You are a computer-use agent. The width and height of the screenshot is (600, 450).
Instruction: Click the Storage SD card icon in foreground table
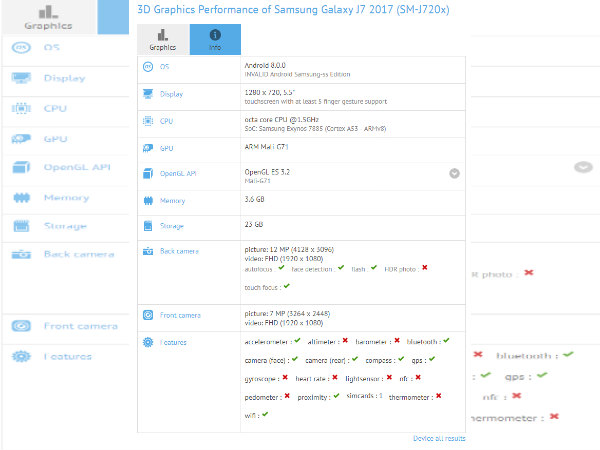tap(148, 226)
